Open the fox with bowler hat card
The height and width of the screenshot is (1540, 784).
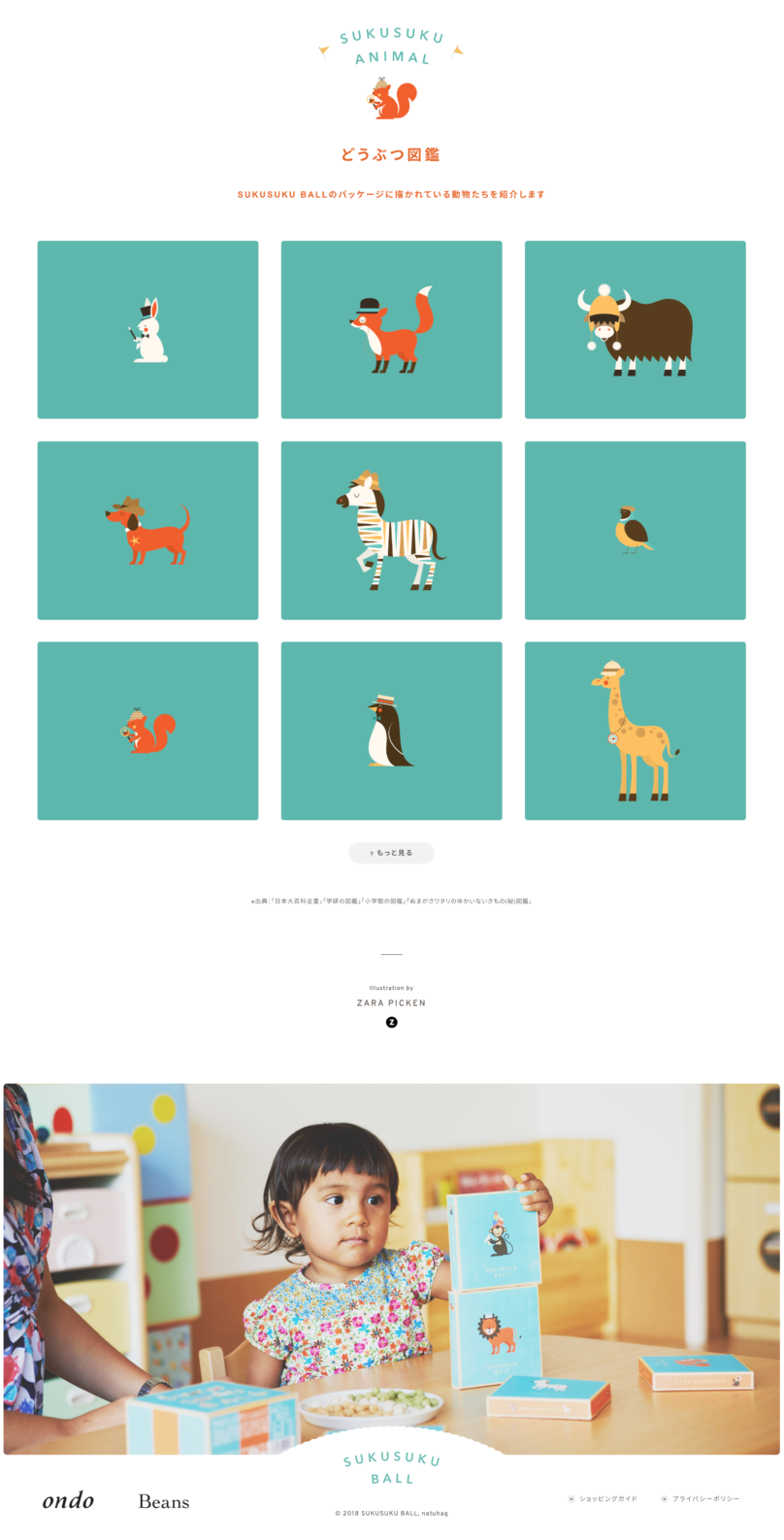[392, 330]
